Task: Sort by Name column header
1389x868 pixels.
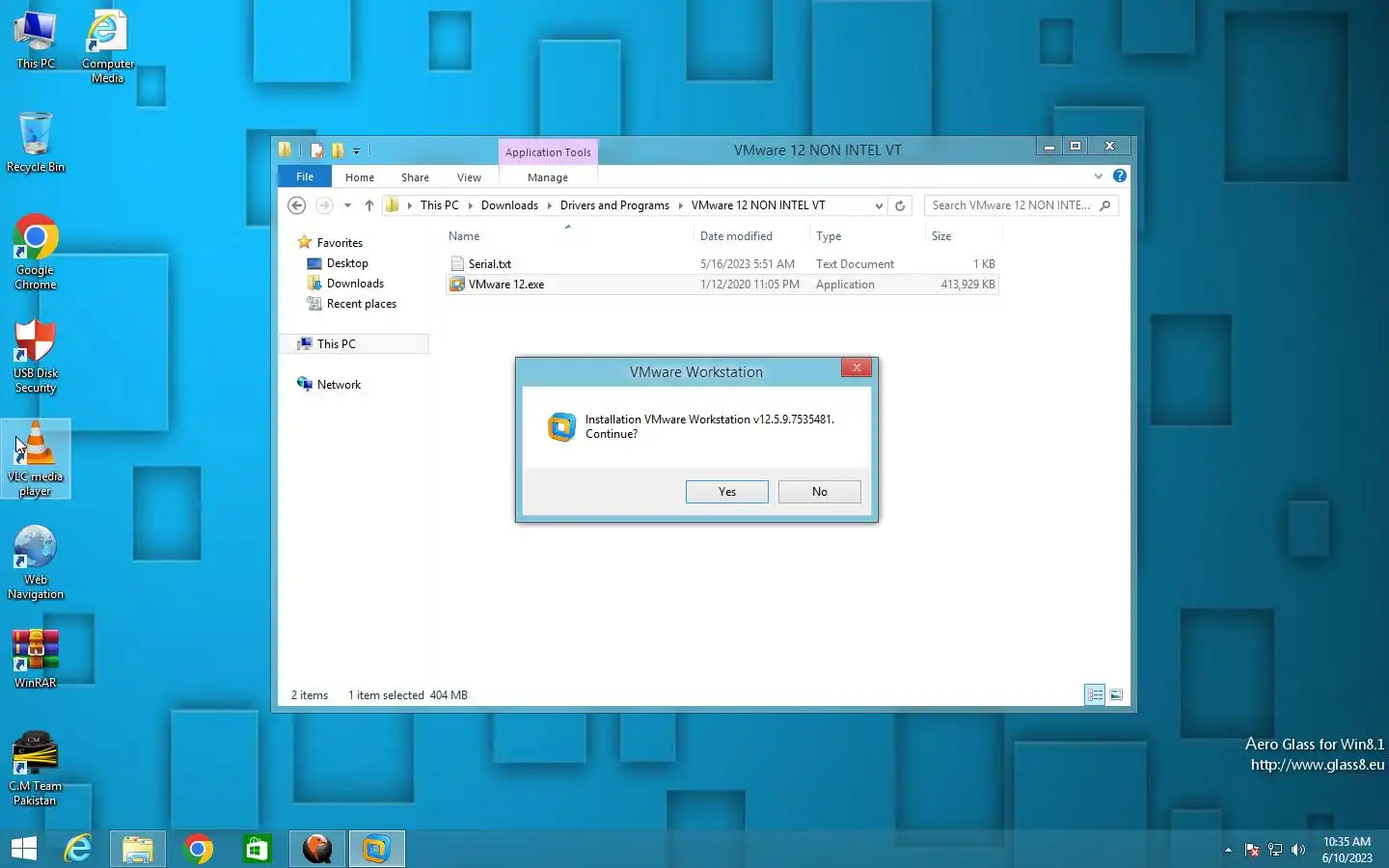Action: [x=568, y=236]
